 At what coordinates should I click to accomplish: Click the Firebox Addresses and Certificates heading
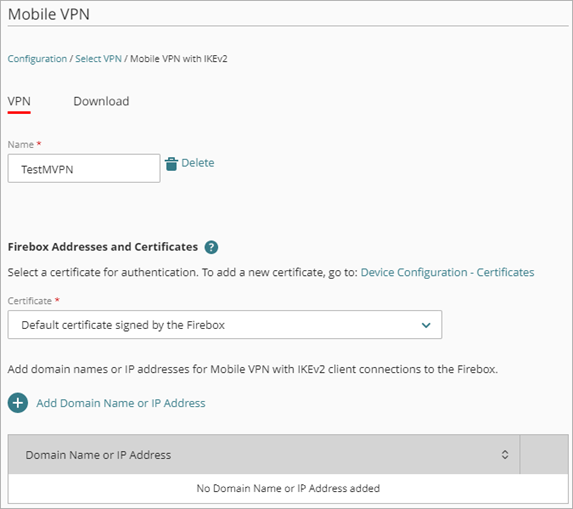tap(103, 247)
